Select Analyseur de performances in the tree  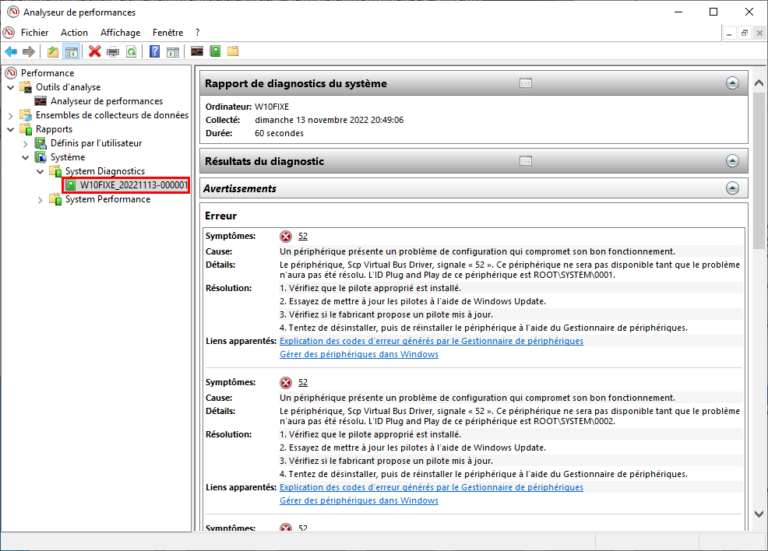(106, 101)
